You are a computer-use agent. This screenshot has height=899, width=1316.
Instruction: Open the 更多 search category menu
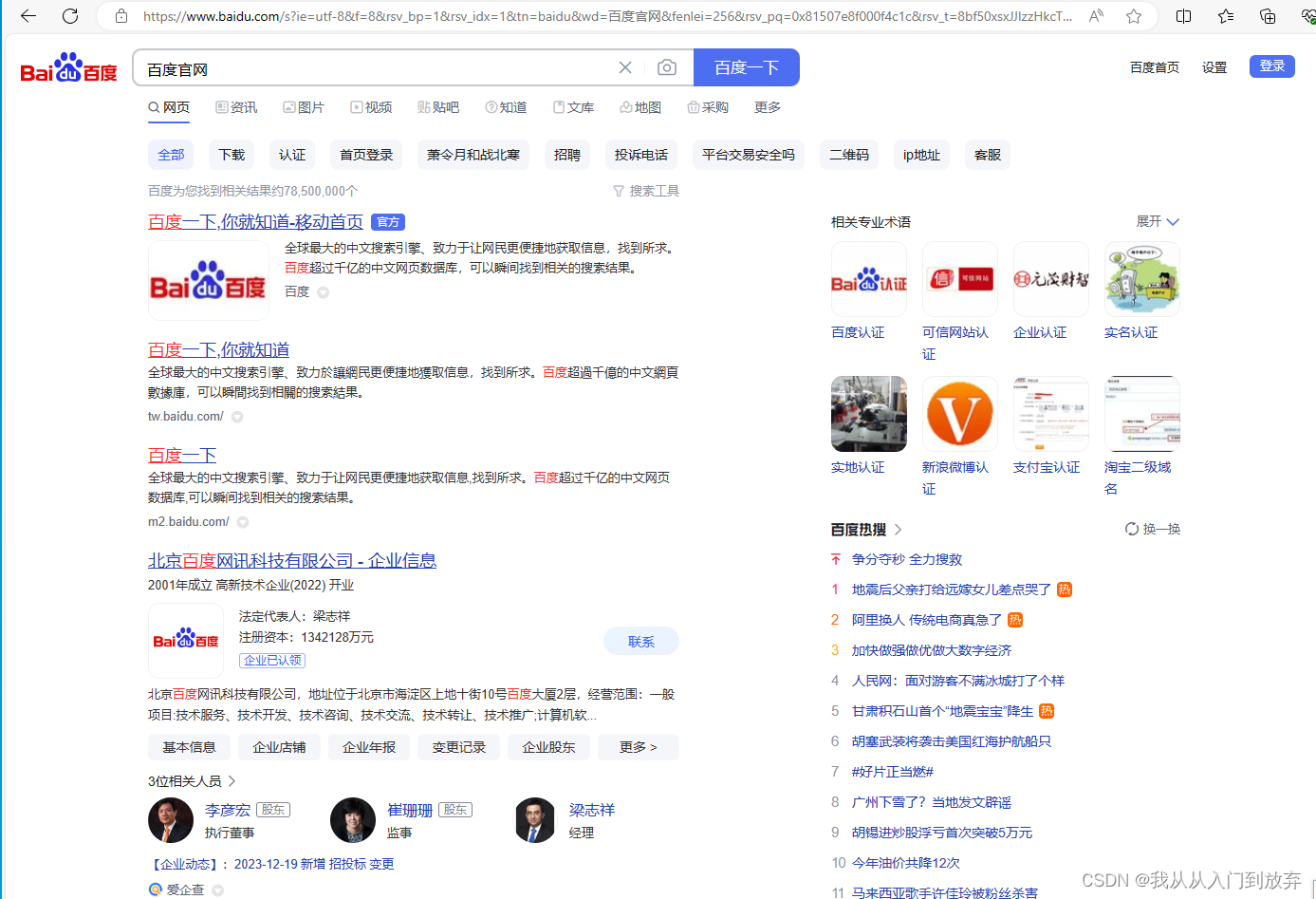tap(768, 107)
